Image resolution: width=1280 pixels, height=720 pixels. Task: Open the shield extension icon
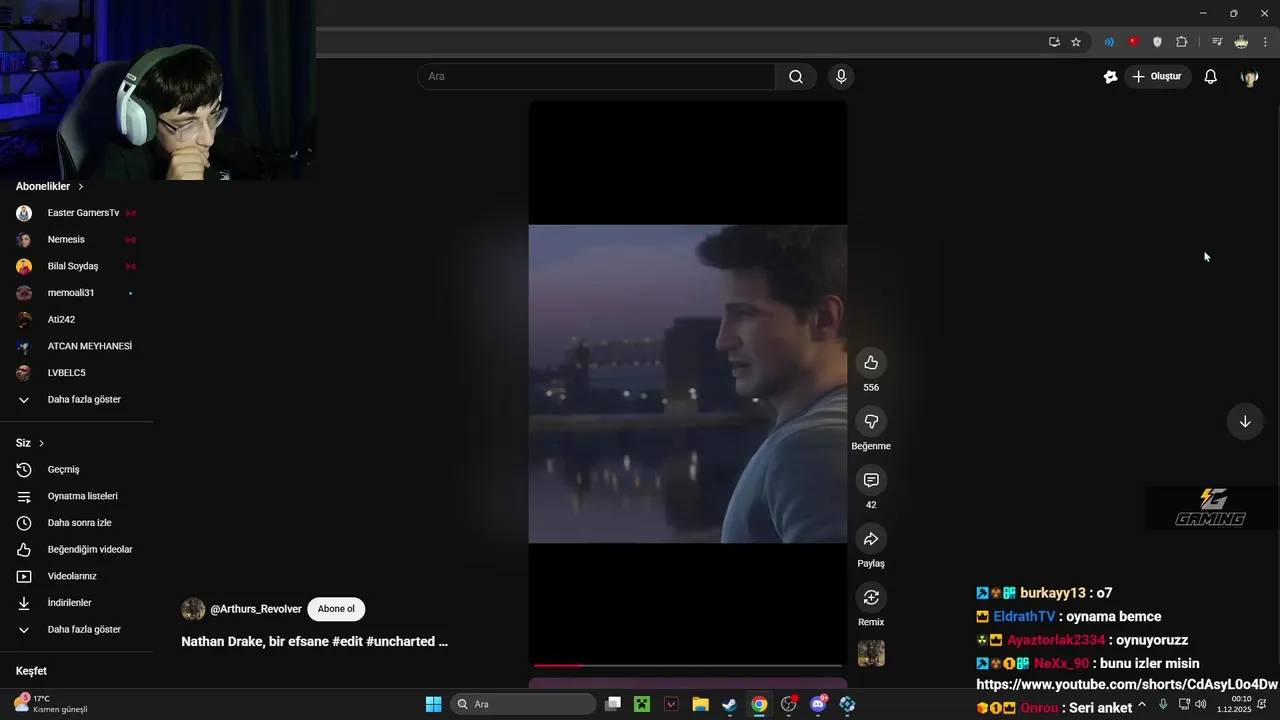(x=1157, y=42)
